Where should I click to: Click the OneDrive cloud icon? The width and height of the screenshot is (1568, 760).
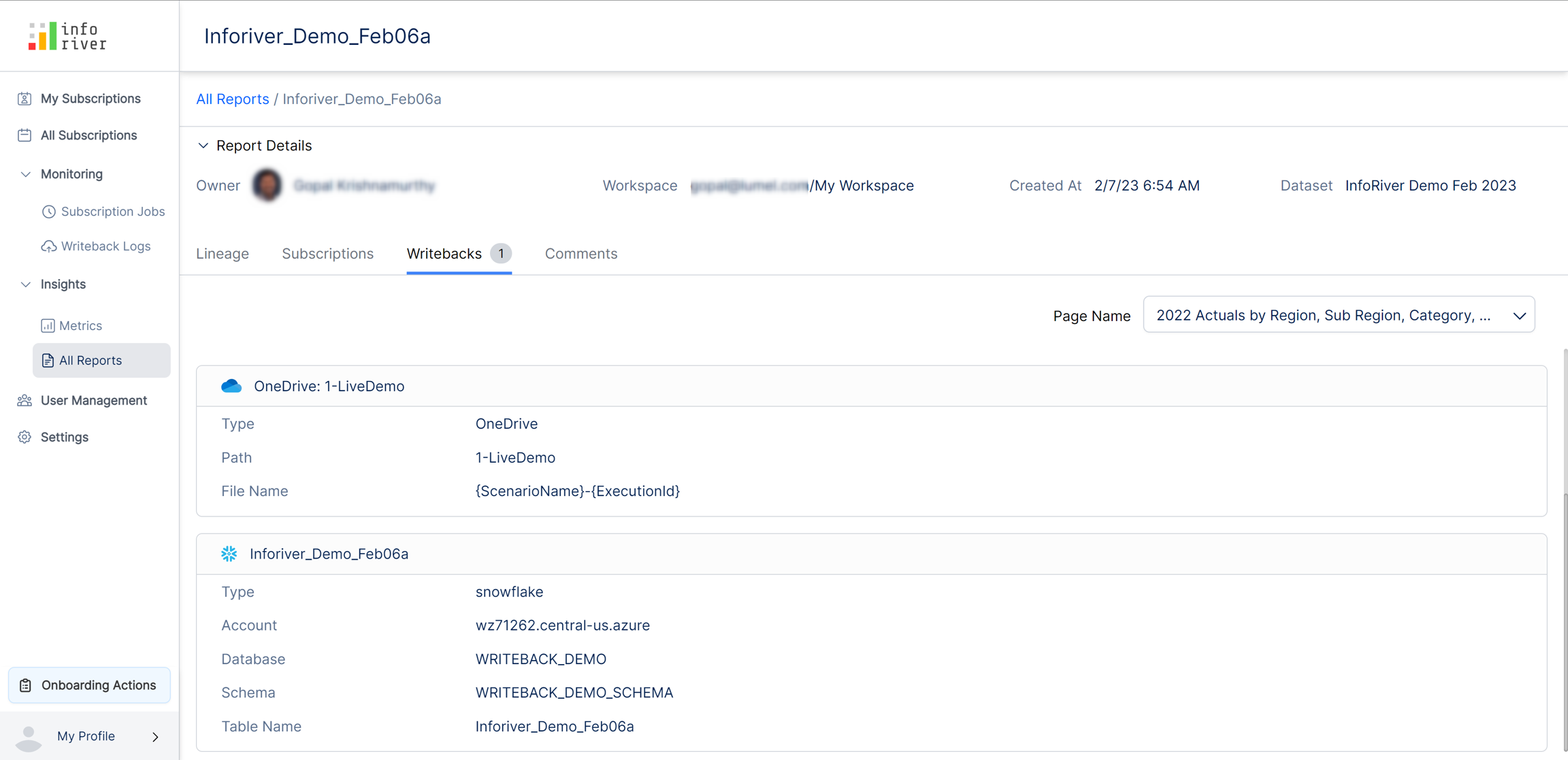click(x=231, y=386)
